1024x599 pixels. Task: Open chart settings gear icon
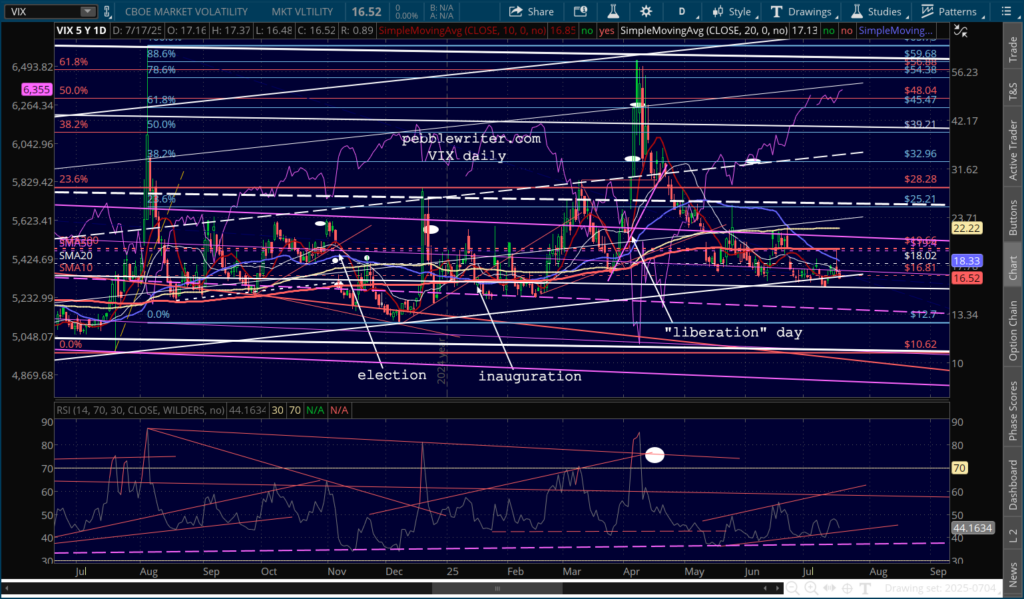[645, 11]
